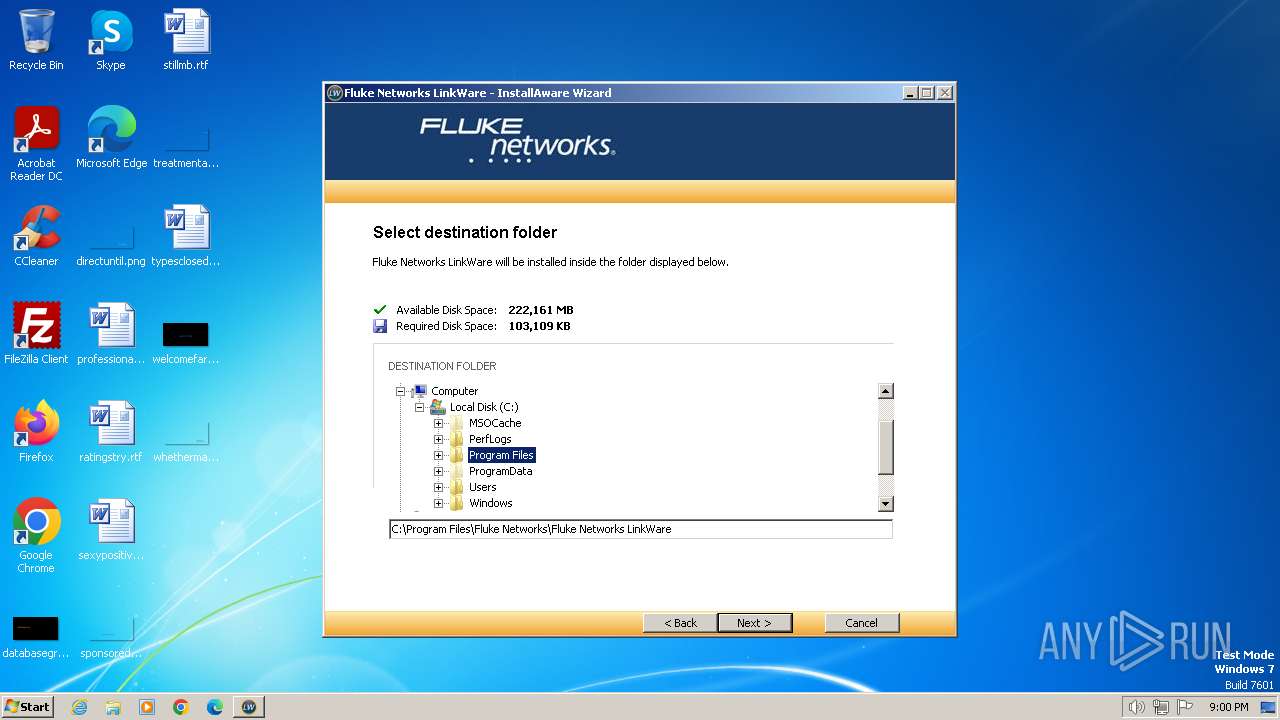
Task: Open sexypositiv... document icon
Action: pos(111,530)
